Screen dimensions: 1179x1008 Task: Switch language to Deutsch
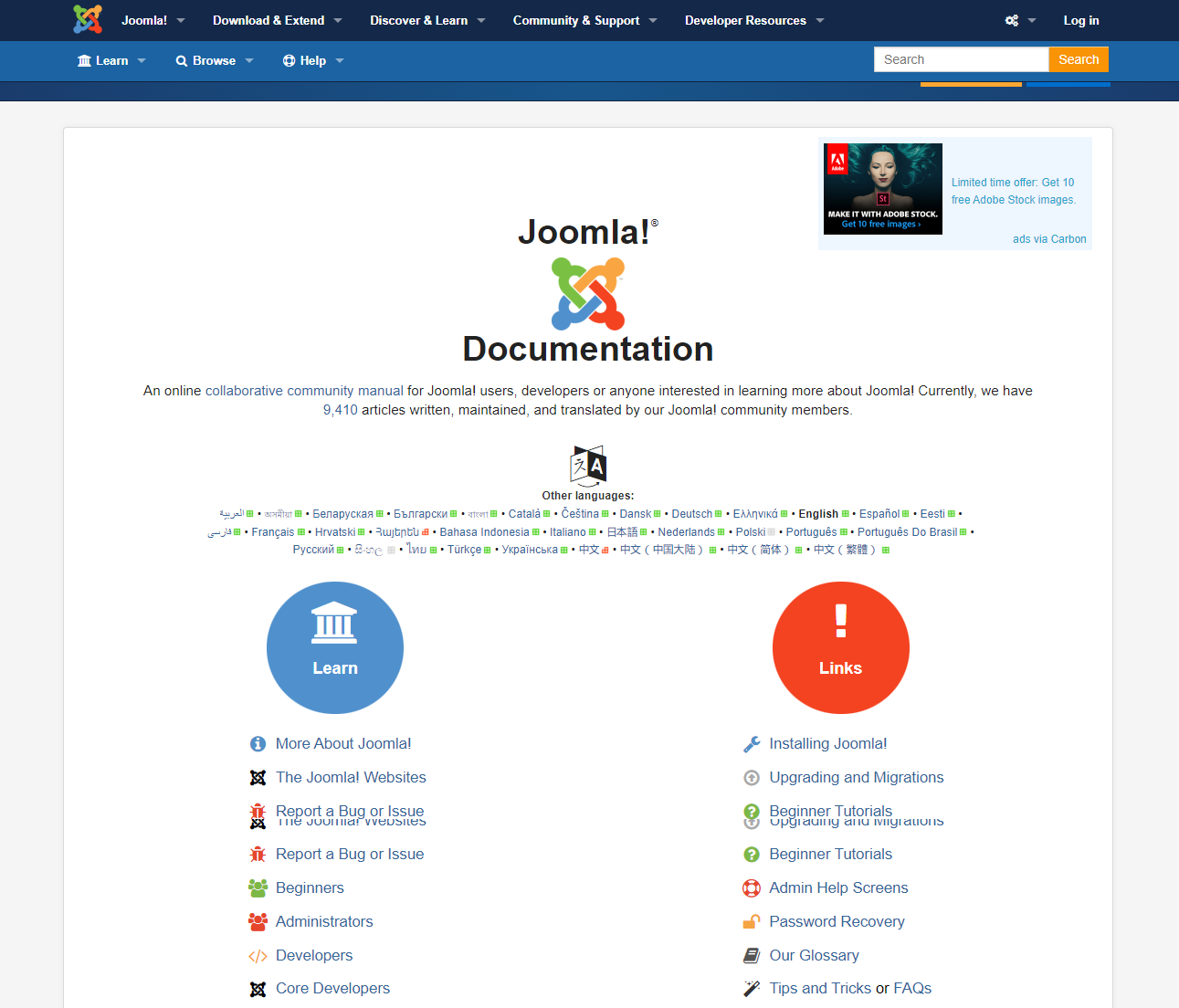(692, 514)
